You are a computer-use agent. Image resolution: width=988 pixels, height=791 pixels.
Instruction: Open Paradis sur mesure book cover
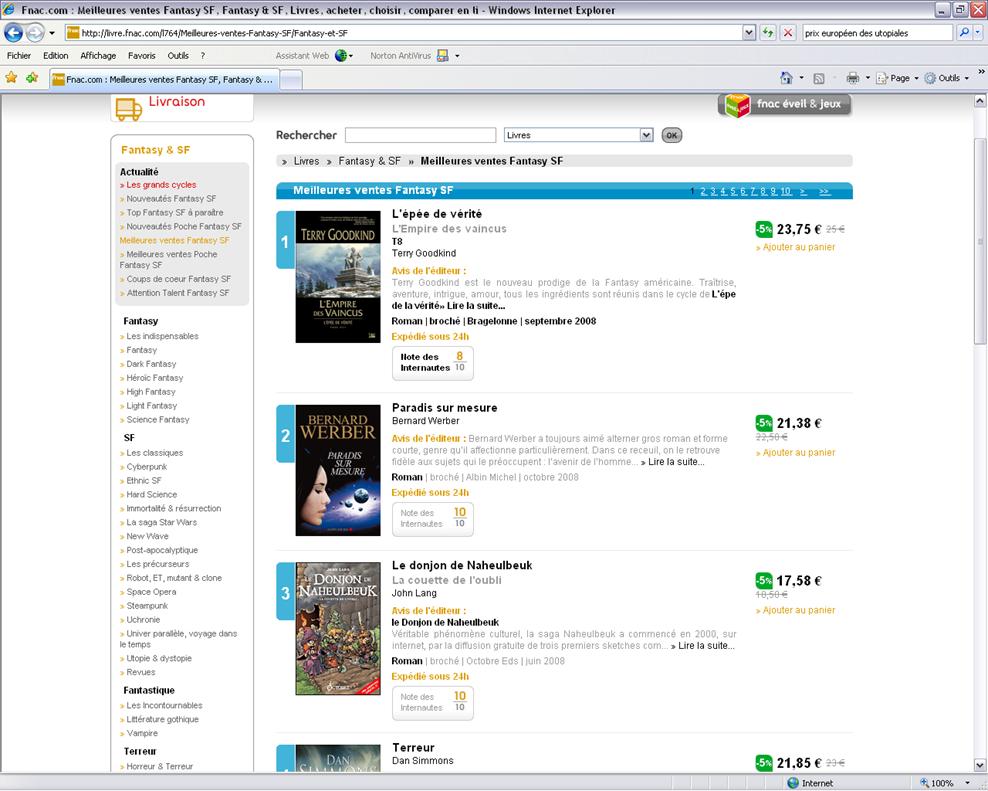[x=338, y=470]
